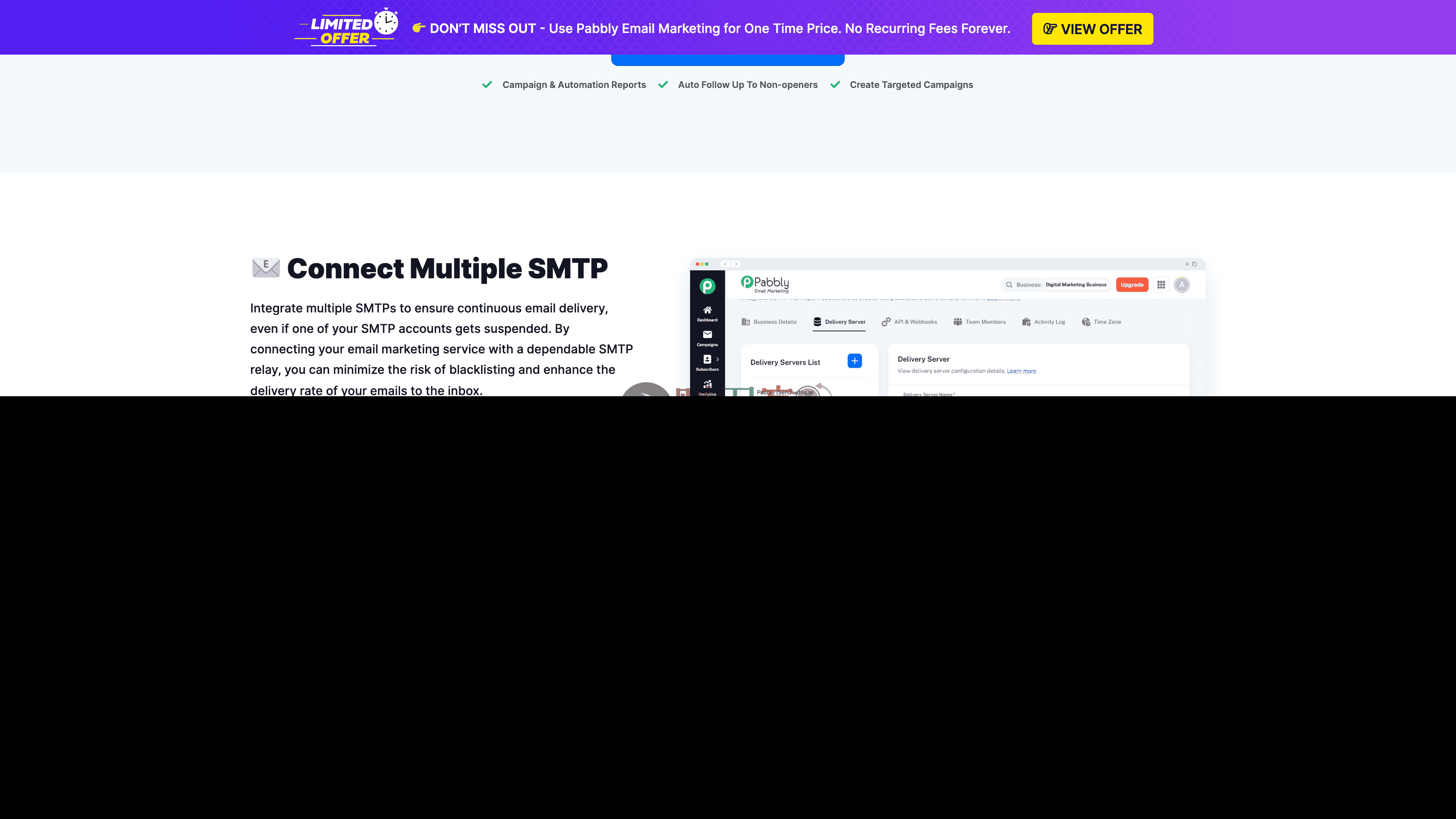1456x819 pixels.
Task: Open the user avatar 'A' menu
Action: click(x=1181, y=285)
